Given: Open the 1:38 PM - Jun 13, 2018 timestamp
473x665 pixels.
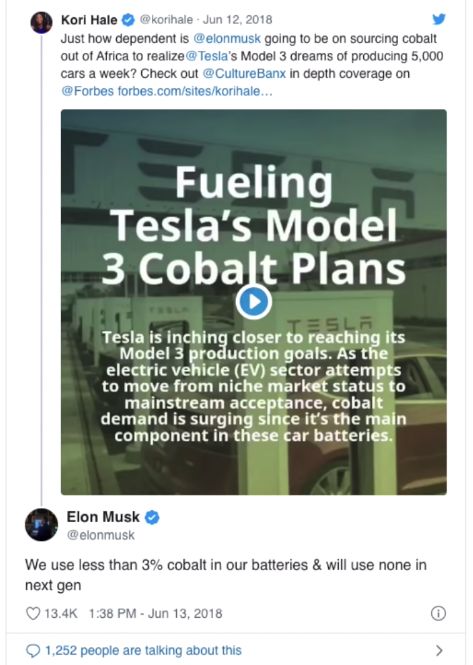Looking at the screenshot, I should 155,613.
